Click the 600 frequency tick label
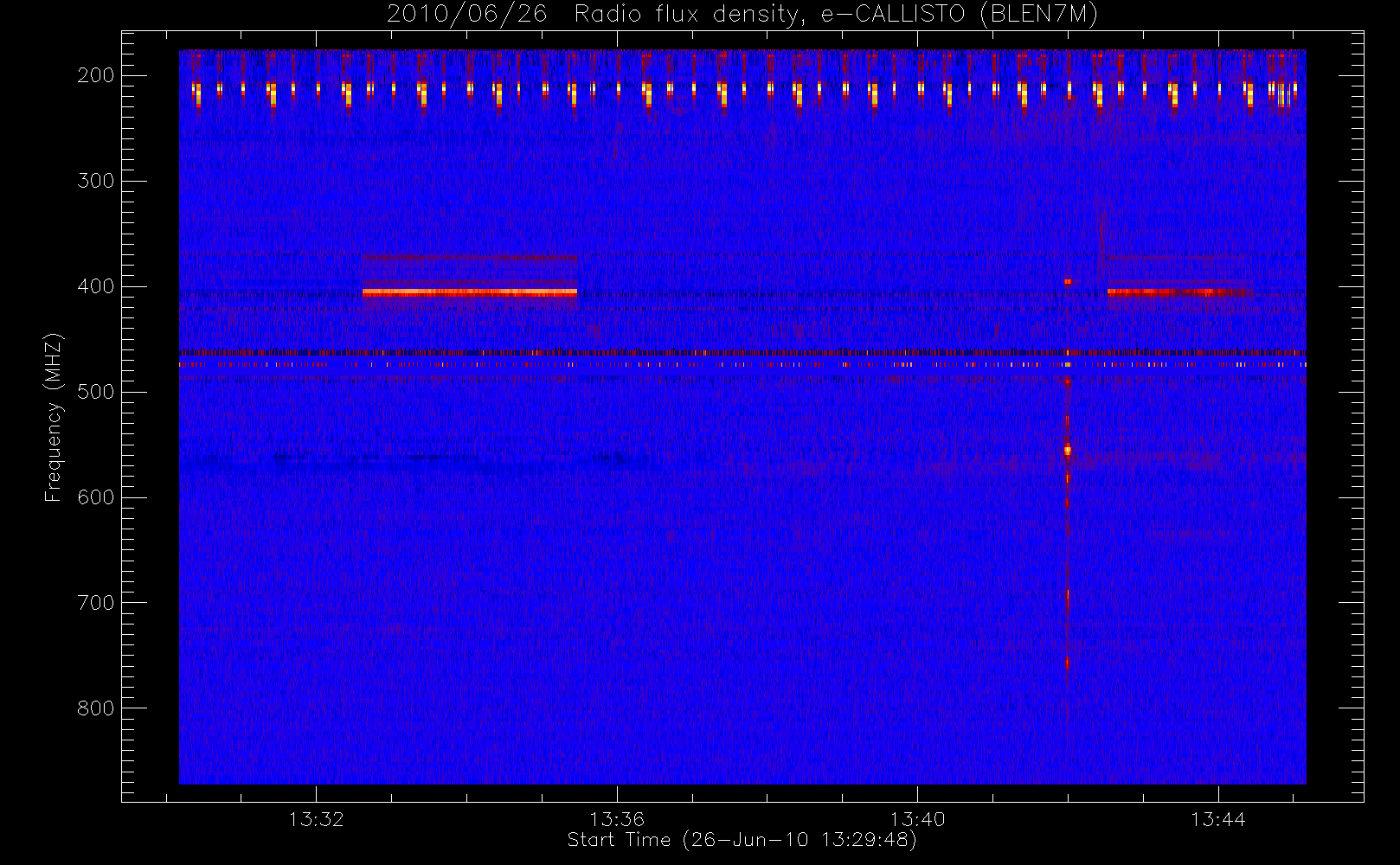This screenshot has height=865, width=1400. tap(95, 497)
